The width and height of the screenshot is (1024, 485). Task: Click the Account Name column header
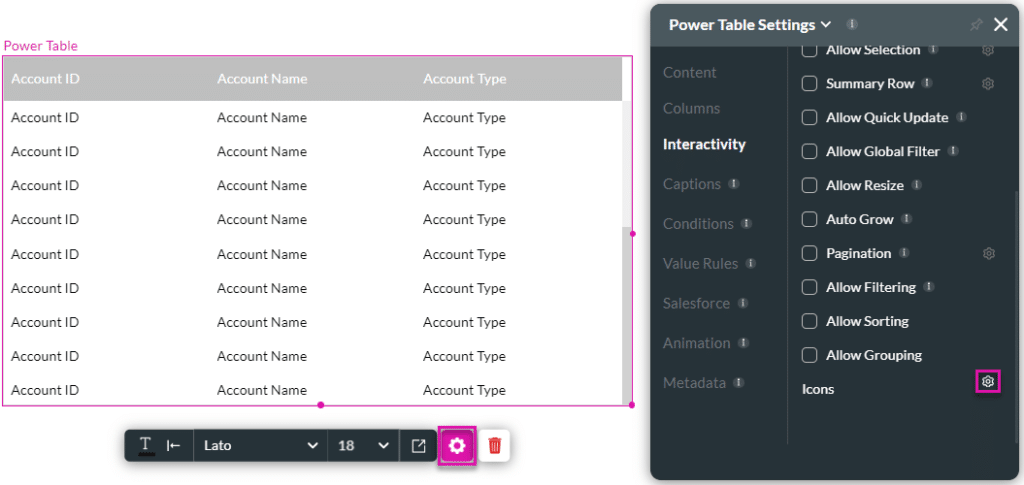[x=262, y=79]
